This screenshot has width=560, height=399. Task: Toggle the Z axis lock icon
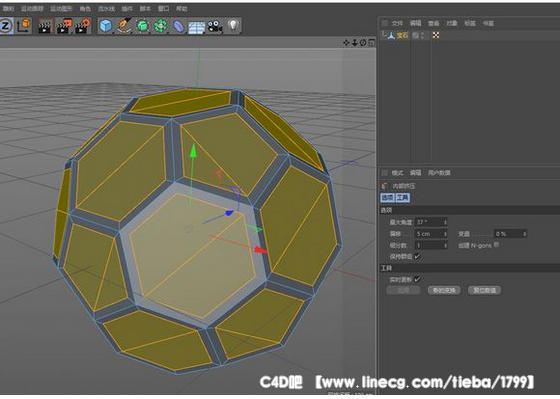6,26
